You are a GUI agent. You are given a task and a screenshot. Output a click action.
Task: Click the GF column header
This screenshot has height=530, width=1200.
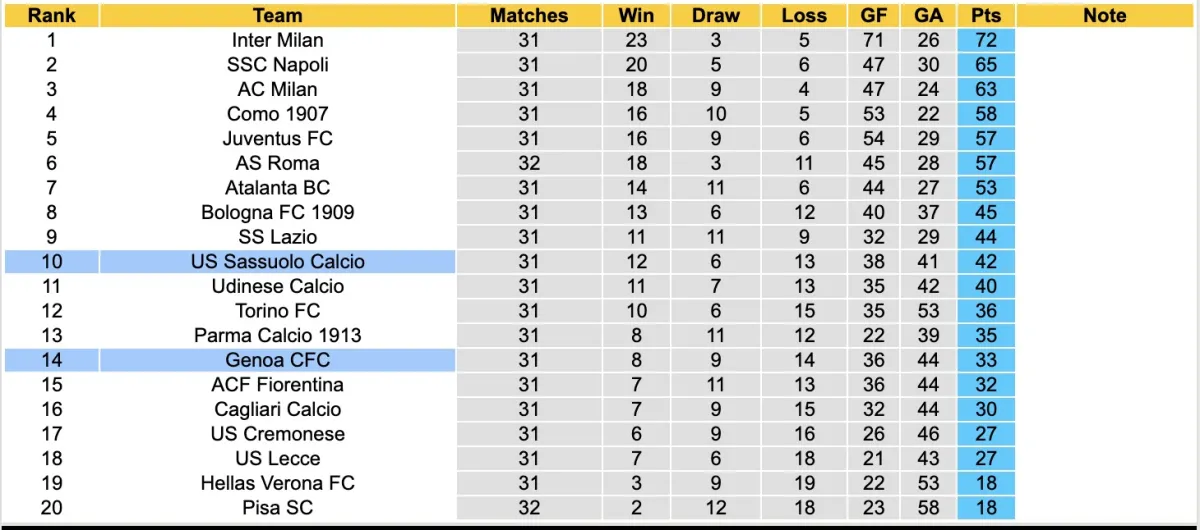click(874, 15)
